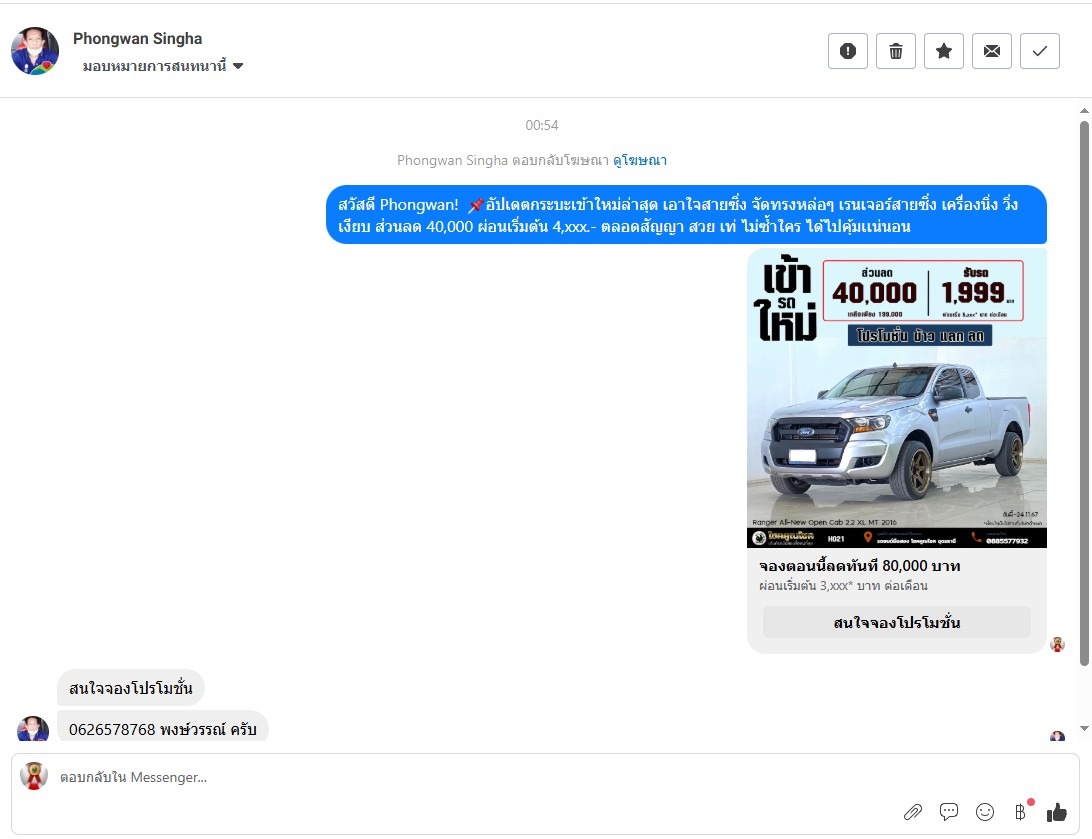Star this conversation as follow up
The image size is (1092, 839).
[944, 51]
